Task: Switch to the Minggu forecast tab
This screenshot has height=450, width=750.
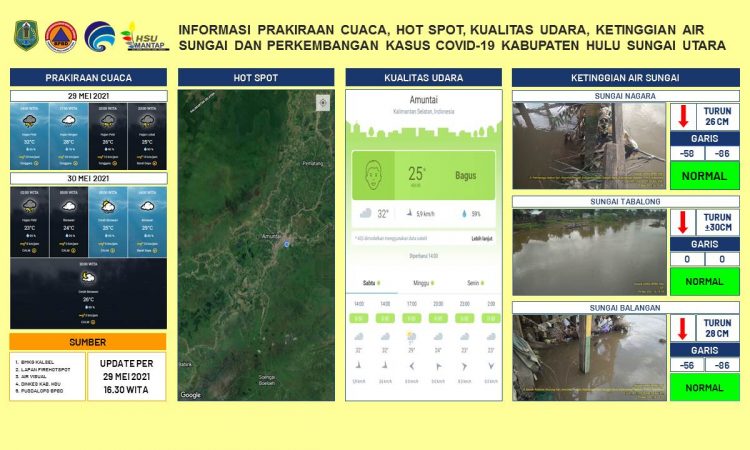Action: 423,283
